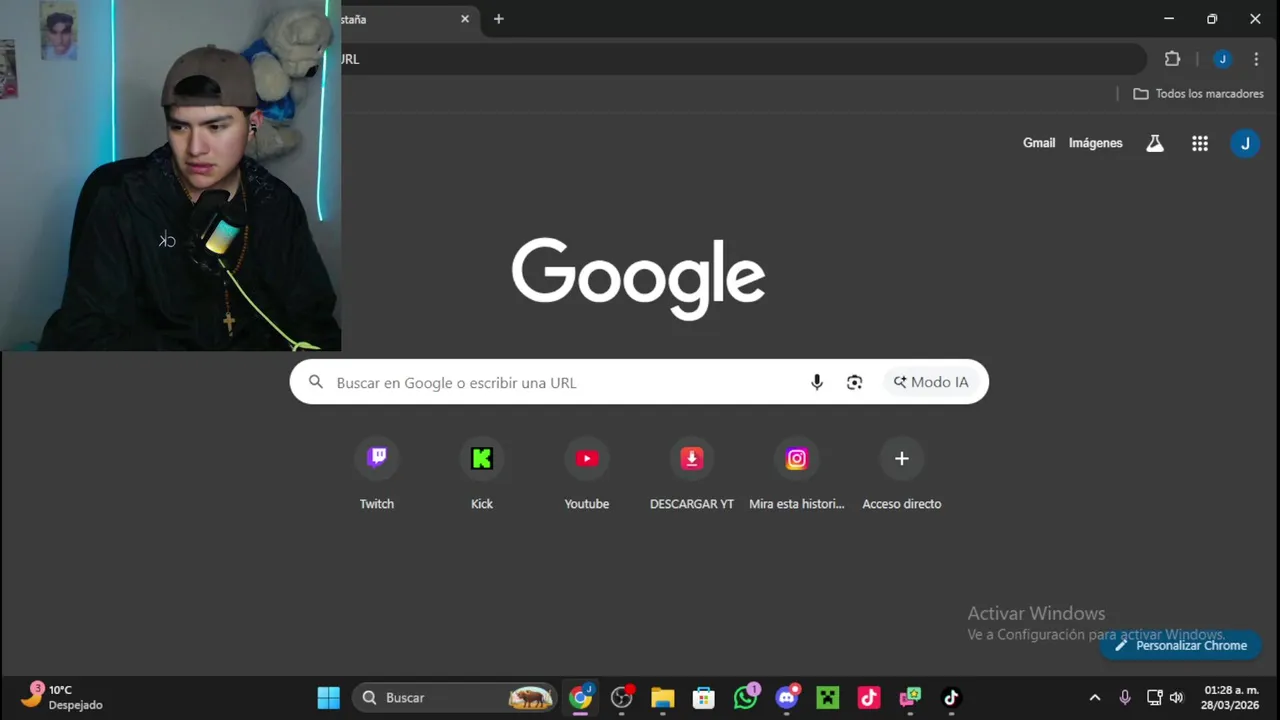Open Minecraft from the taskbar

(x=828, y=697)
